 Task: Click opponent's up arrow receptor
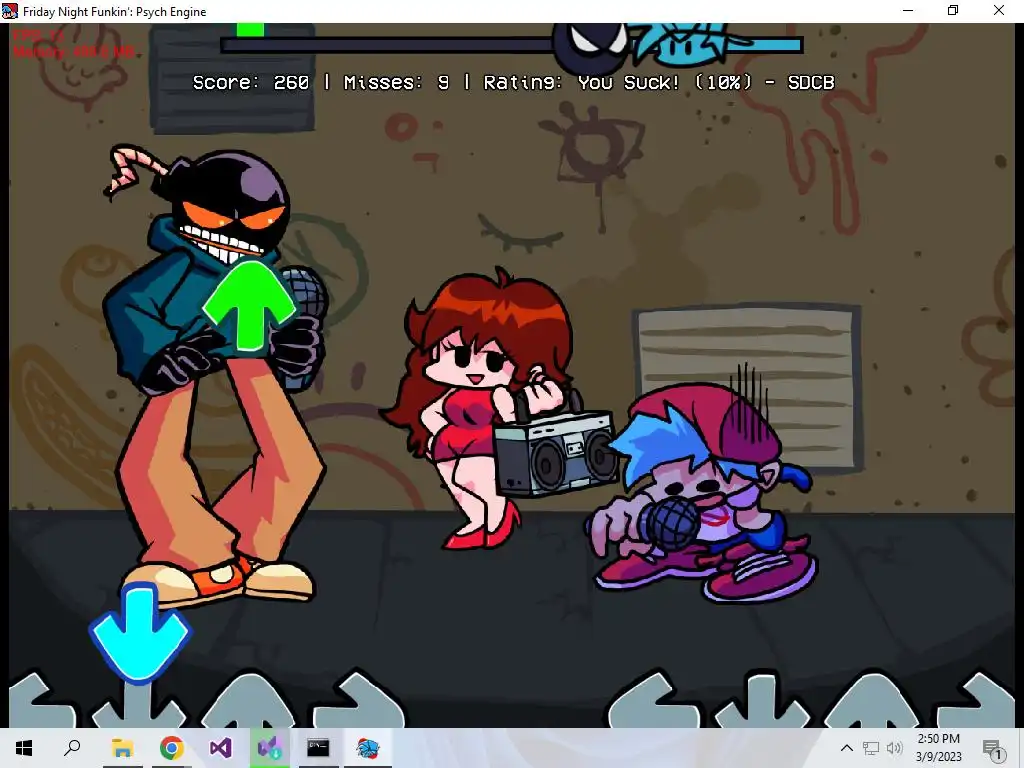tap(248, 700)
